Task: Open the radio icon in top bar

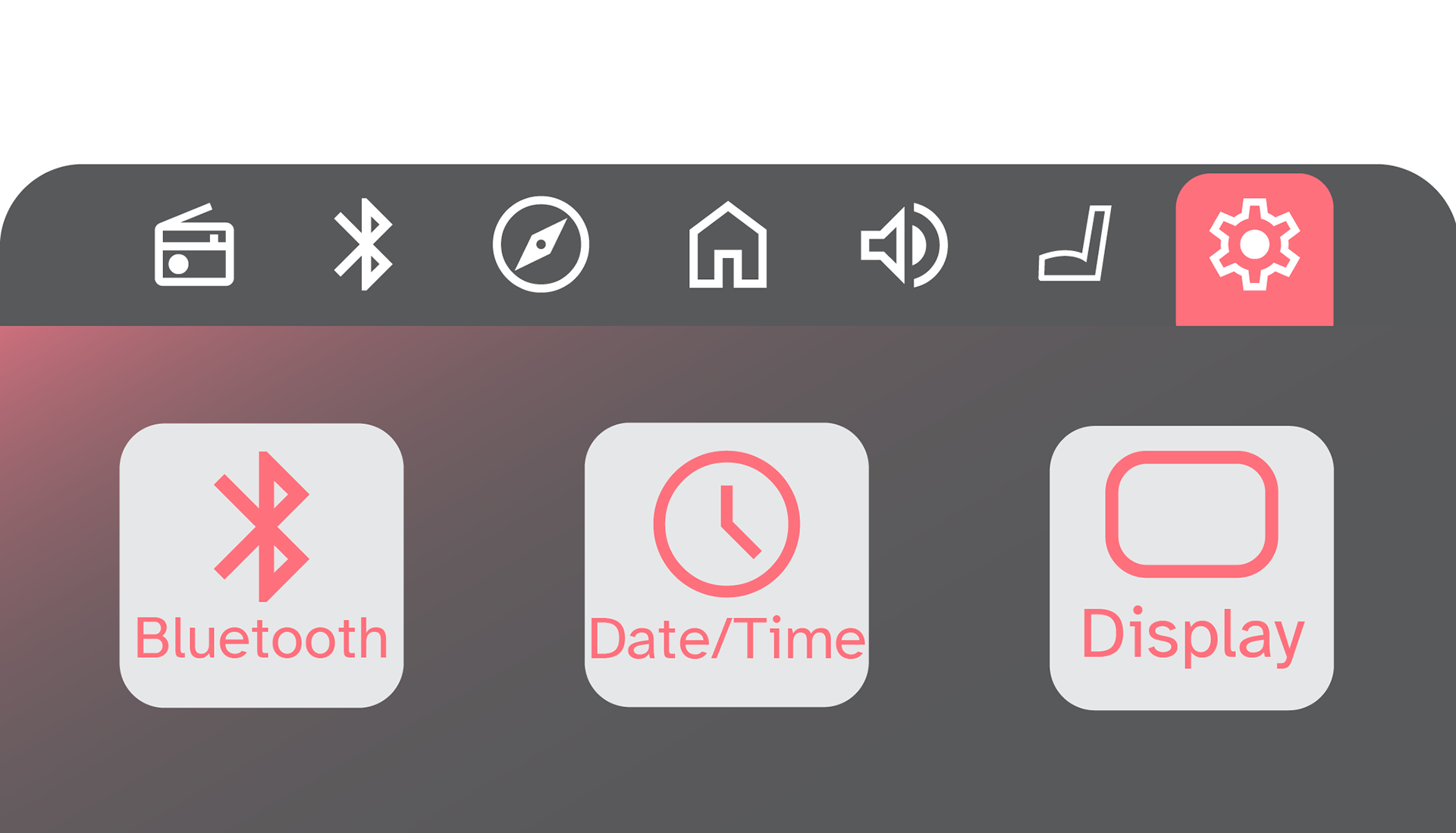Action: [194, 244]
